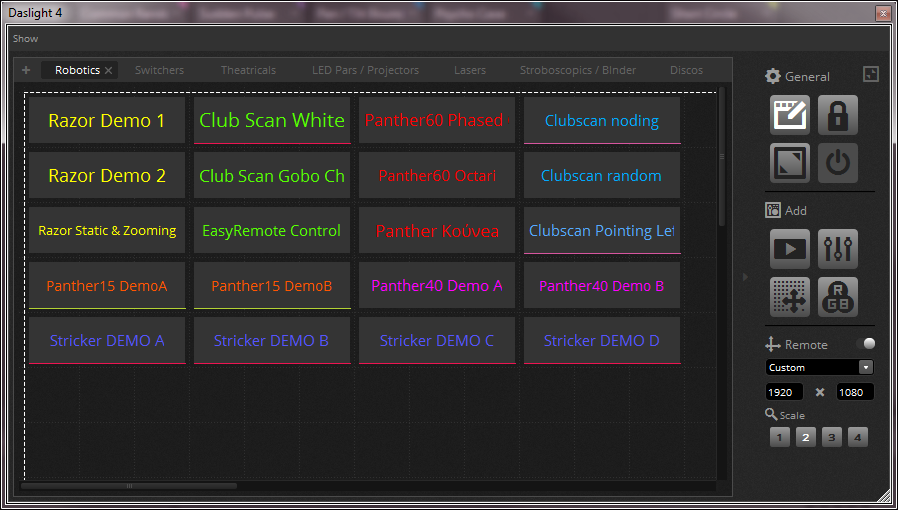The height and width of the screenshot is (510, 898).
Task: Trigger the Razor Demo 1 button
Action: [x=107, y=120]
